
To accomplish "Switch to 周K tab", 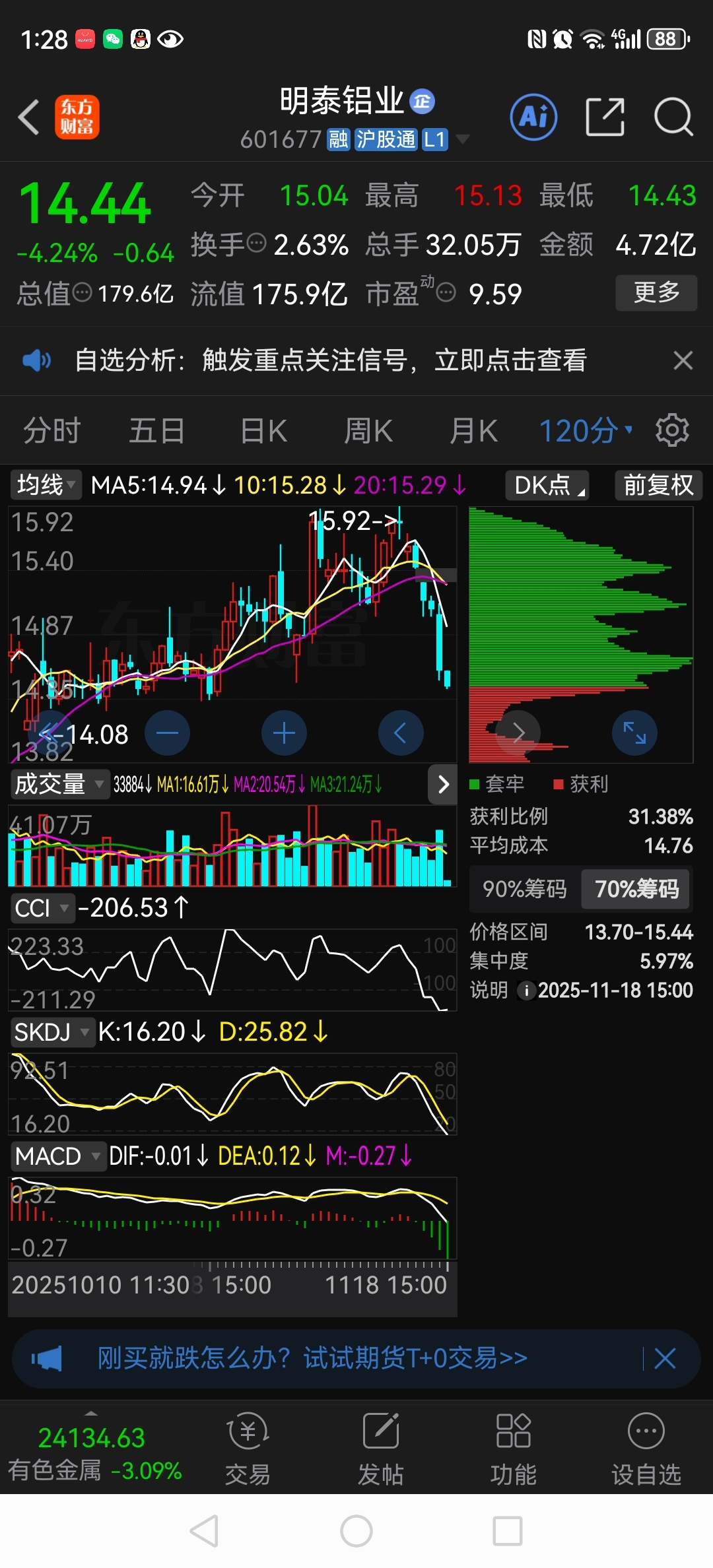I will (368, 431).
